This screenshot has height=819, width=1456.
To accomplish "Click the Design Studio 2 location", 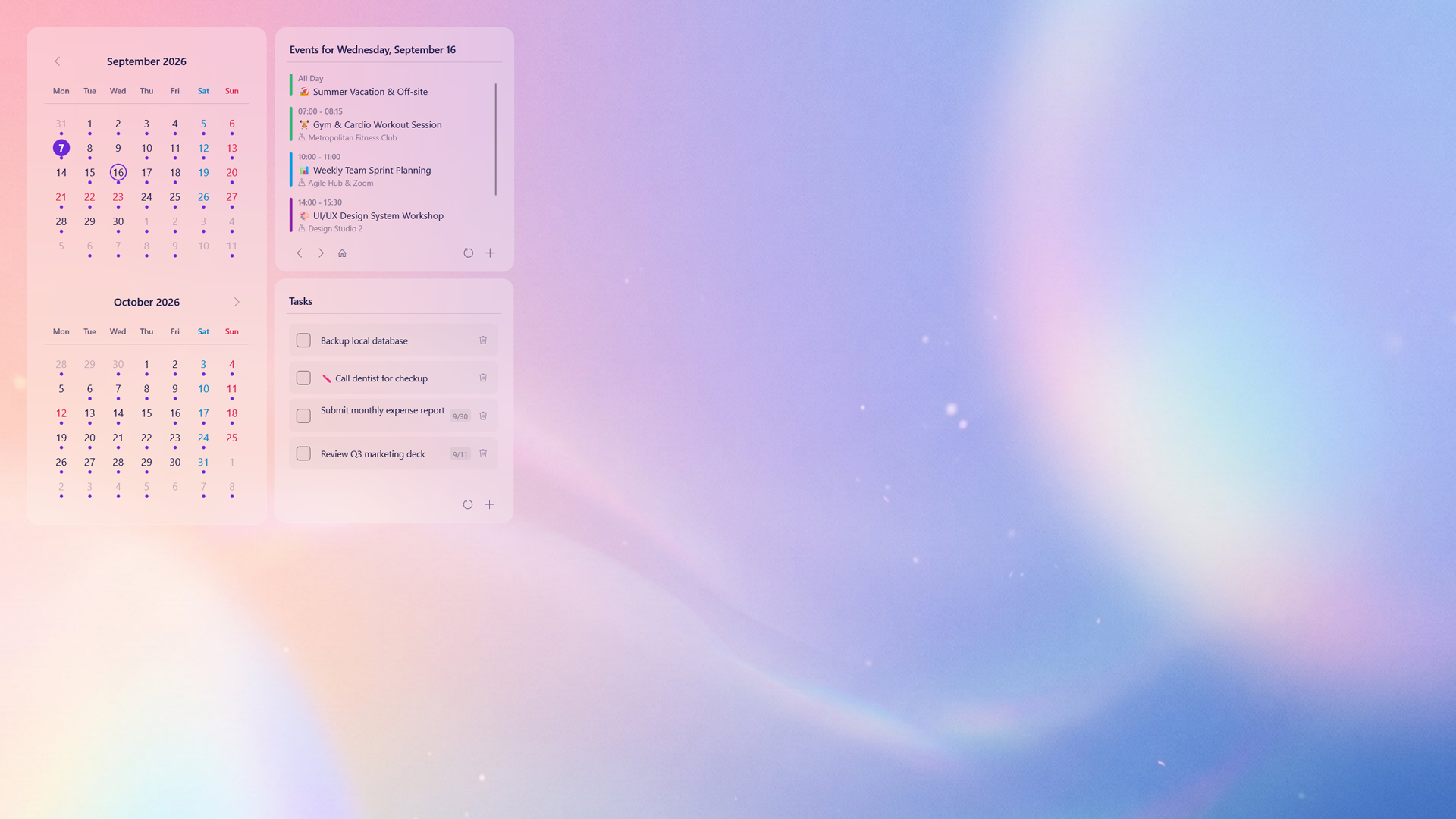I will pos(335,229).
